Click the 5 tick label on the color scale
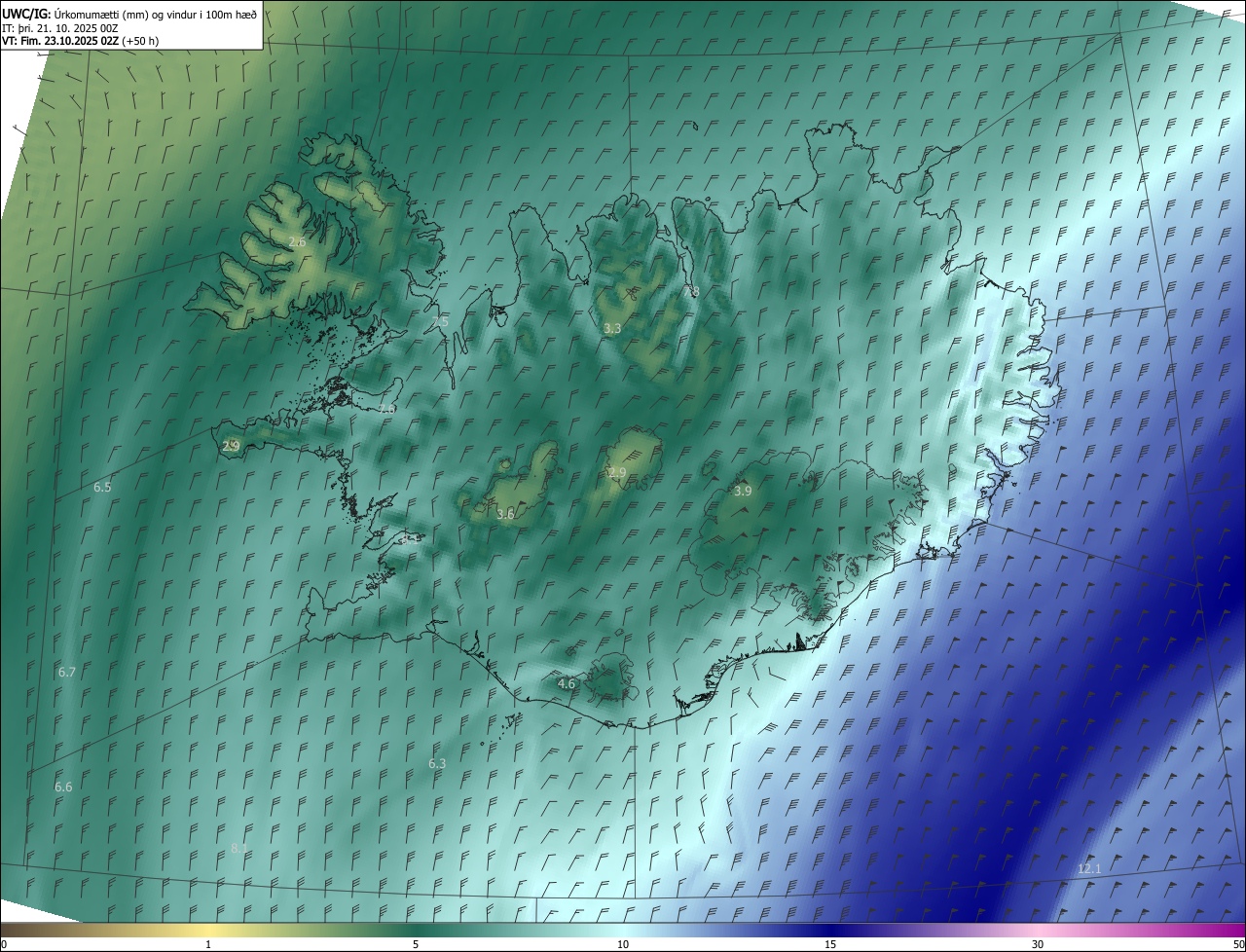The width and height of the screenshot is (1246, 952). pyautogui.click(x=416, y=944)
